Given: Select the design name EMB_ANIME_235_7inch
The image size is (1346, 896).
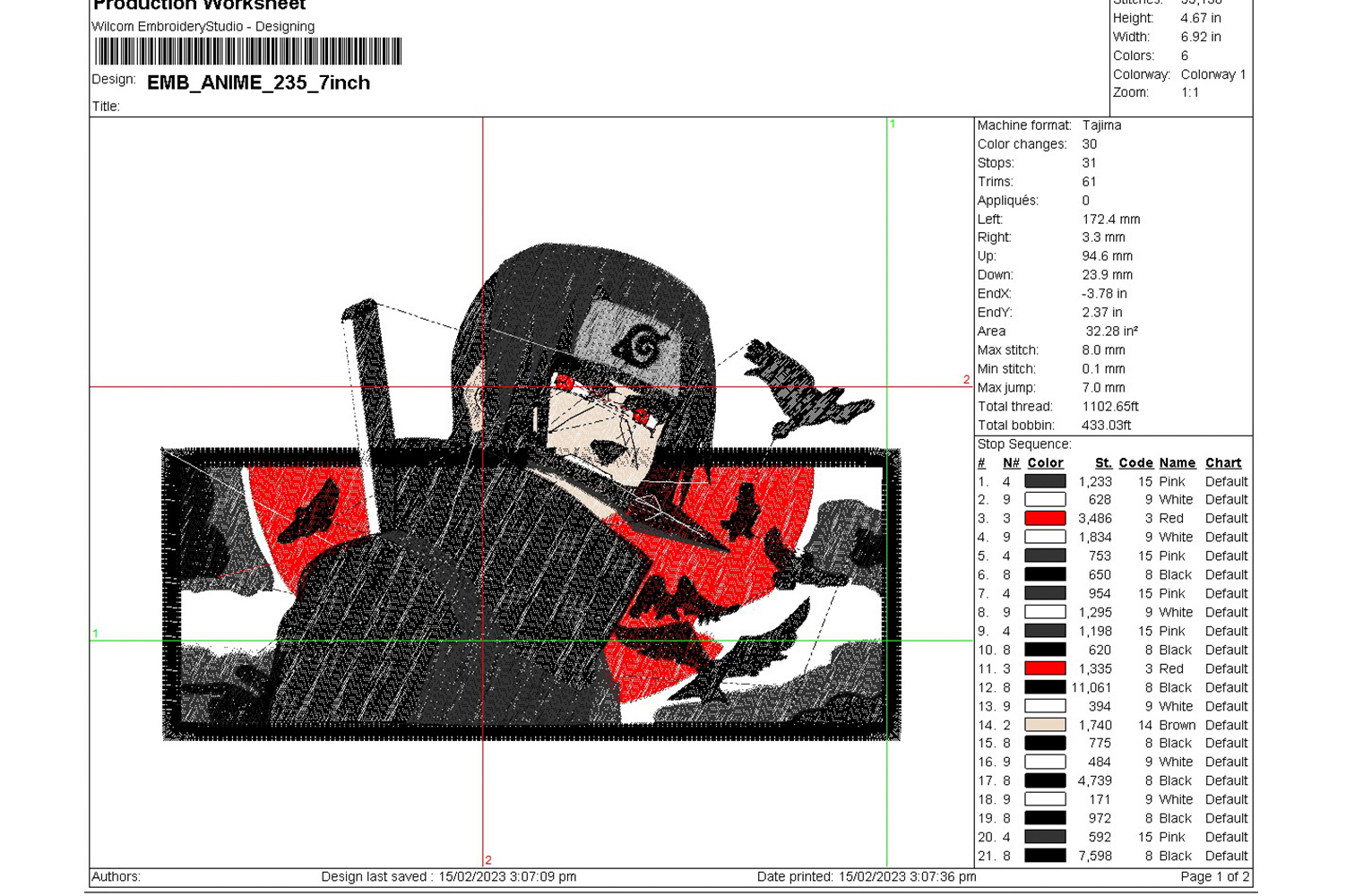Looking at the screenshot, I should pyautogui.click(x=258, y=82).
